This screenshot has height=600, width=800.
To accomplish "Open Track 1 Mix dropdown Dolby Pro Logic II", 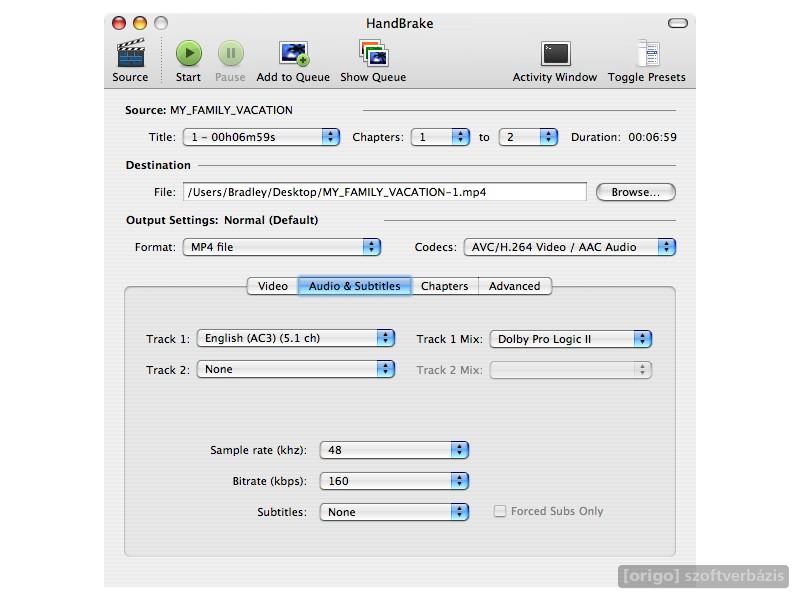I will 571,339.
